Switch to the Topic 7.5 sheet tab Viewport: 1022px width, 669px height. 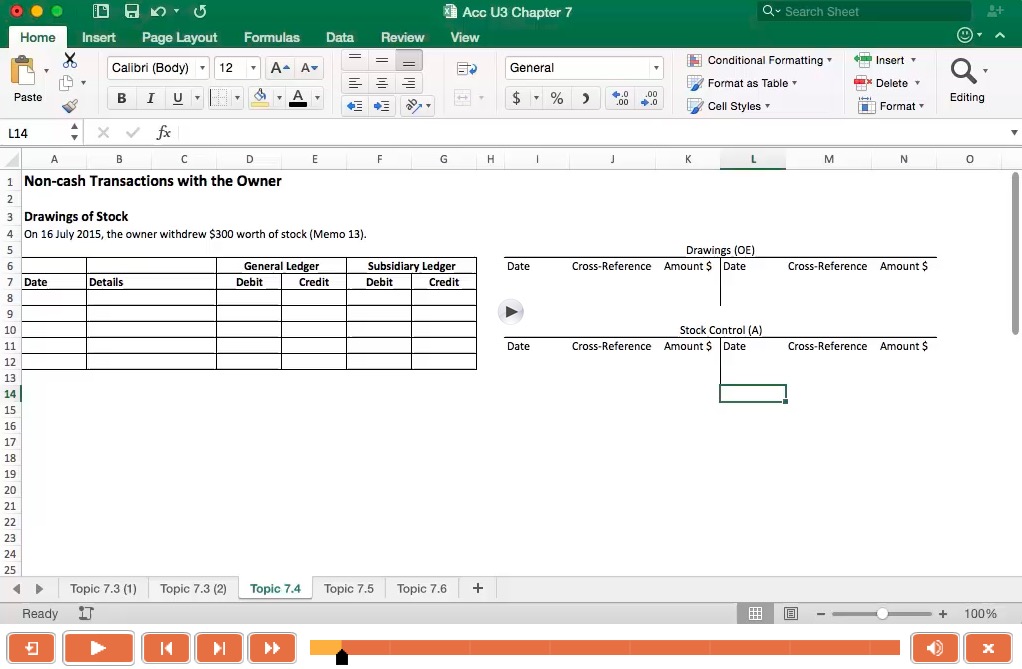click(x=348, y=589)
